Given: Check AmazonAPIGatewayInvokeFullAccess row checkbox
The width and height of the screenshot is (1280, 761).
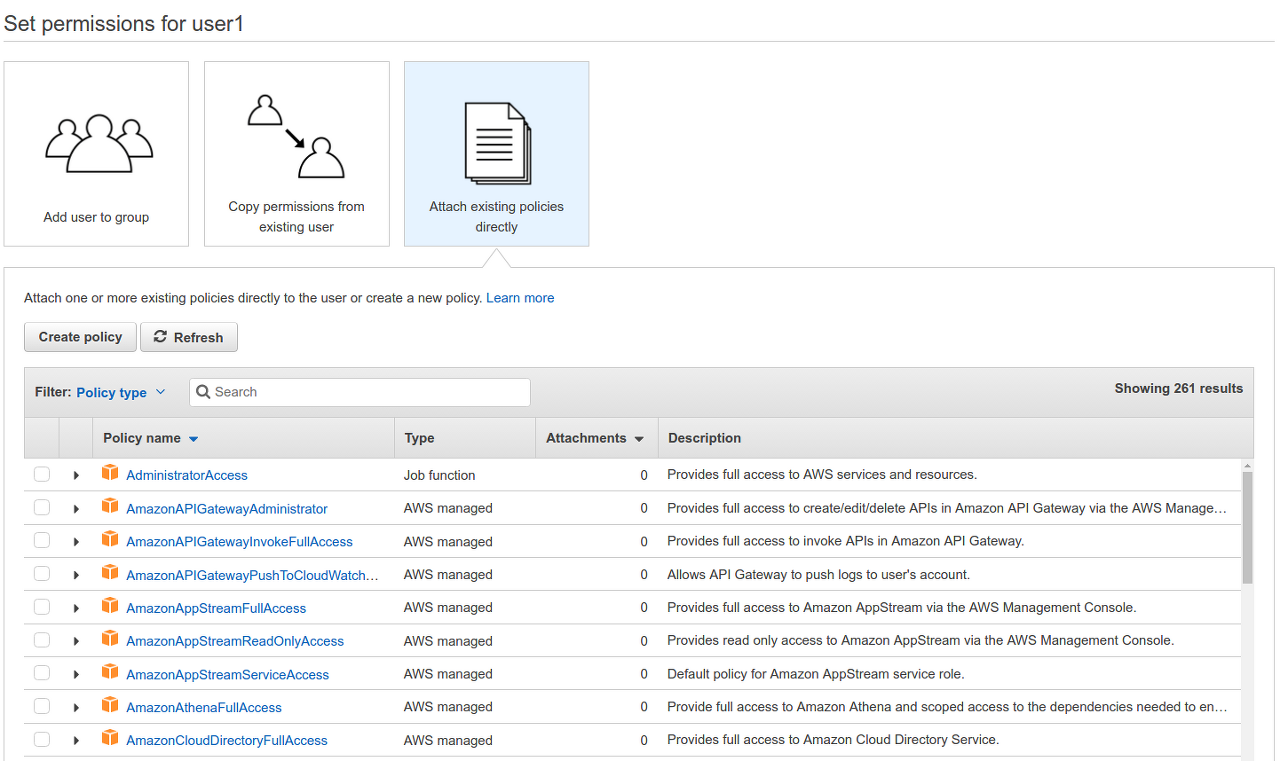Looking at the screenshot, I should 42,541.
